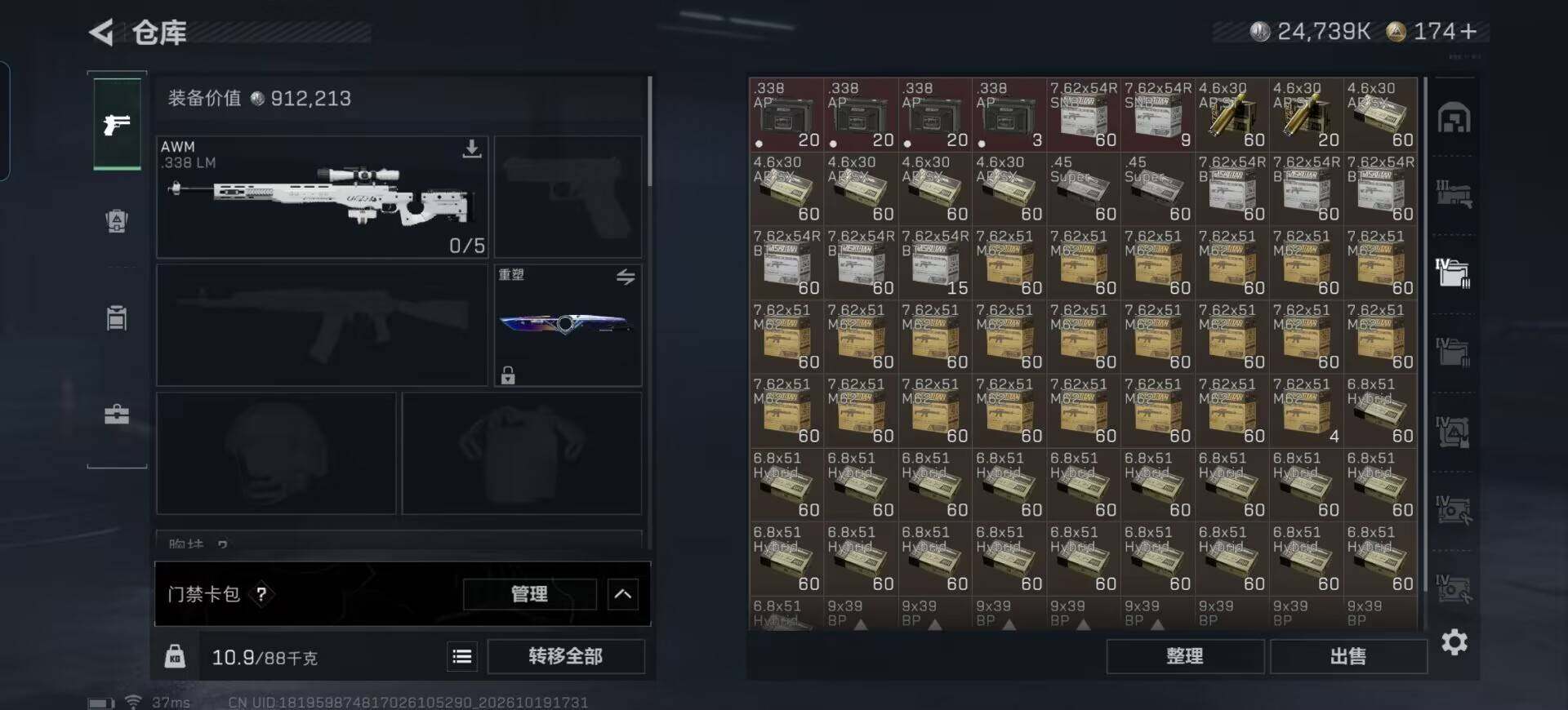This screenshot has width=1568, height=710.
Task: Click the 出售 sell button
Action: click(x=1348, y=656)
